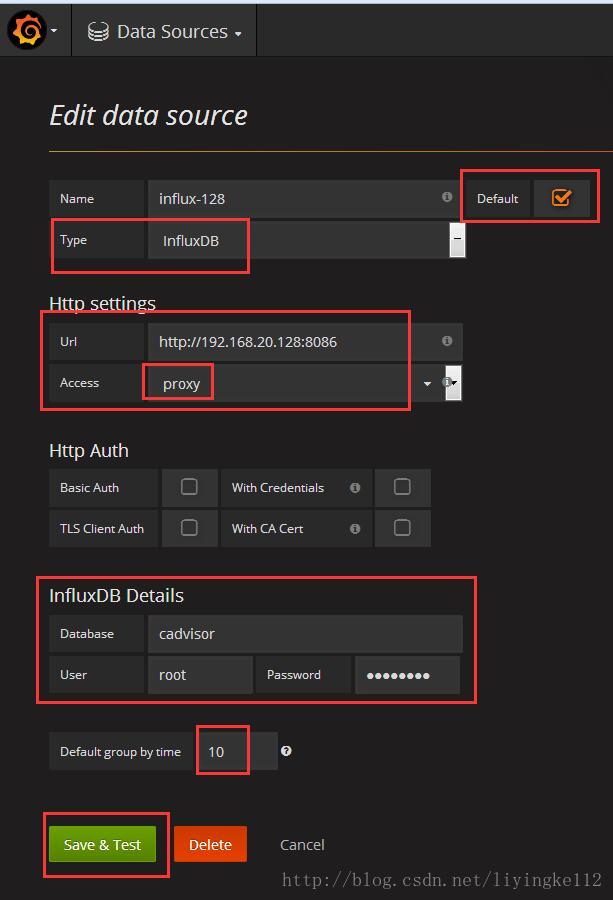613x900 pixels.
Task: Open the Grafana logo main menu
Action: pyautogui.click(x=26, y=30)
